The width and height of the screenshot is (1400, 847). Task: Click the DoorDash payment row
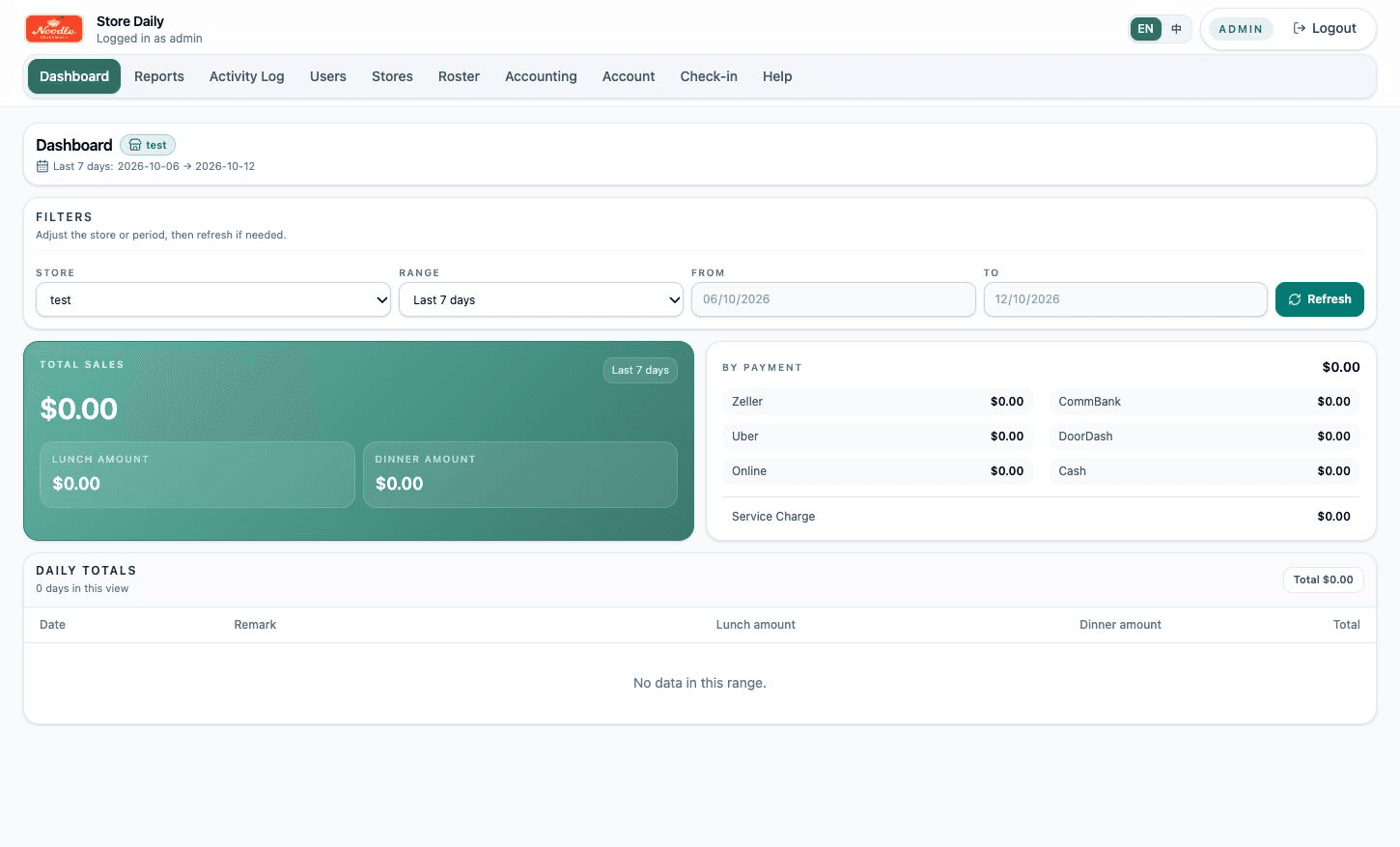pos(1204,437)
